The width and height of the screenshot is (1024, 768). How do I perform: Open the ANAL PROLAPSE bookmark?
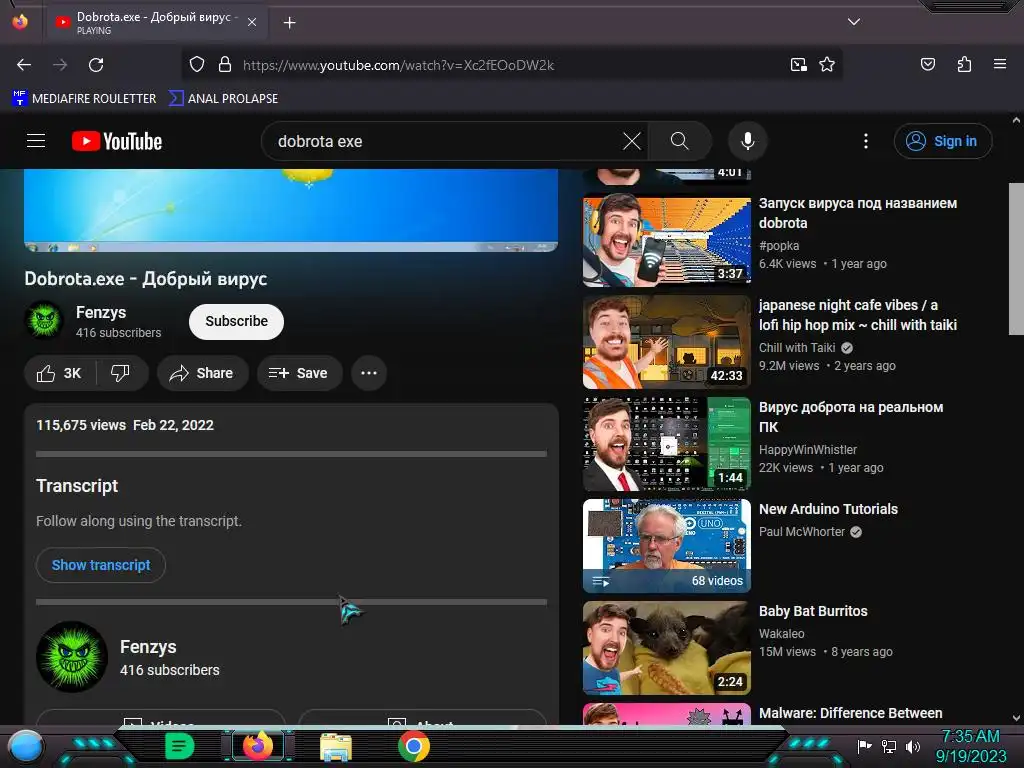223,99
